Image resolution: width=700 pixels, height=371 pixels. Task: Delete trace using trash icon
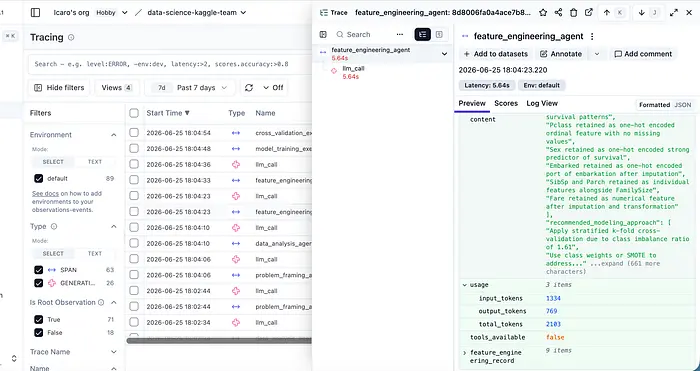[x=574, y=13]
